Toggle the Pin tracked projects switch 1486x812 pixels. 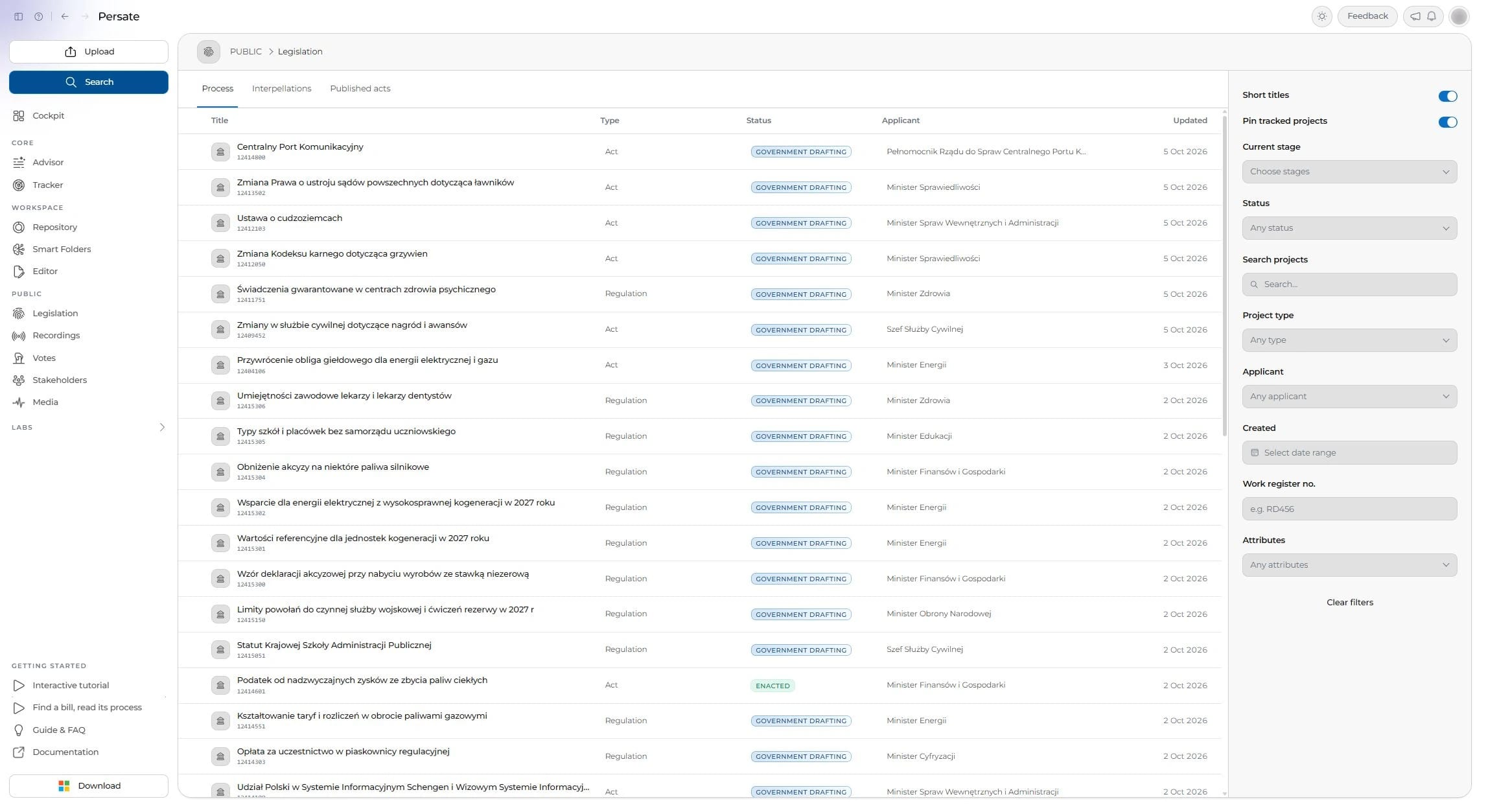(1447, 122)
